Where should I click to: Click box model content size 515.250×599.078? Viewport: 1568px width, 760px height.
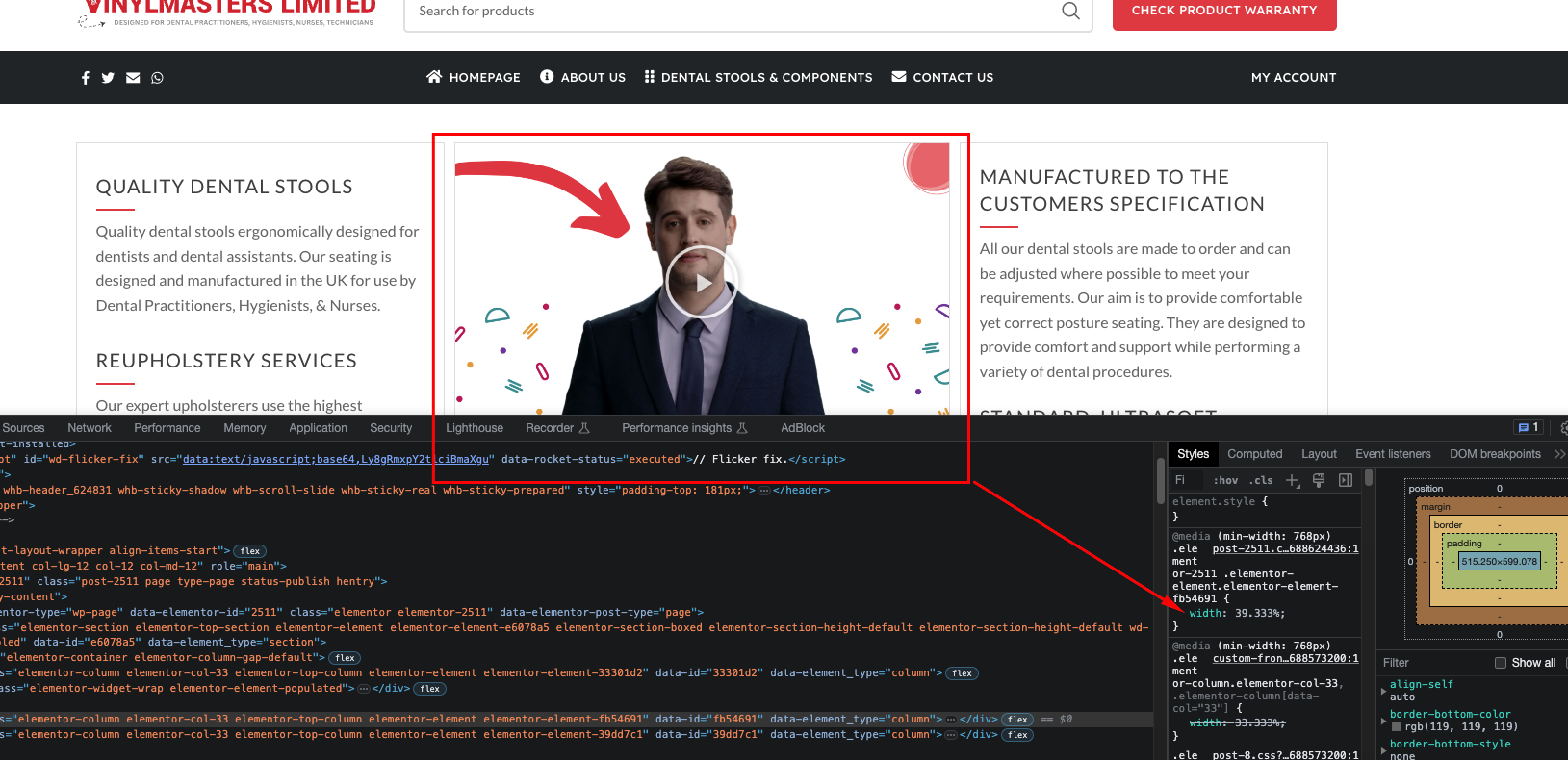(x=1500, y=562)
